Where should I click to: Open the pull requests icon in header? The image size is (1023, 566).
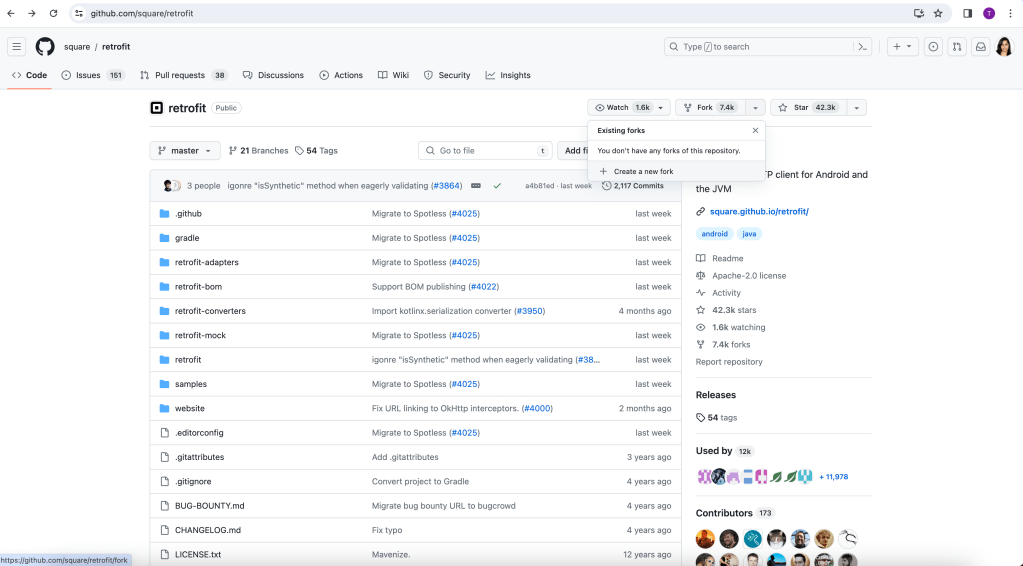tap(957, 47)
